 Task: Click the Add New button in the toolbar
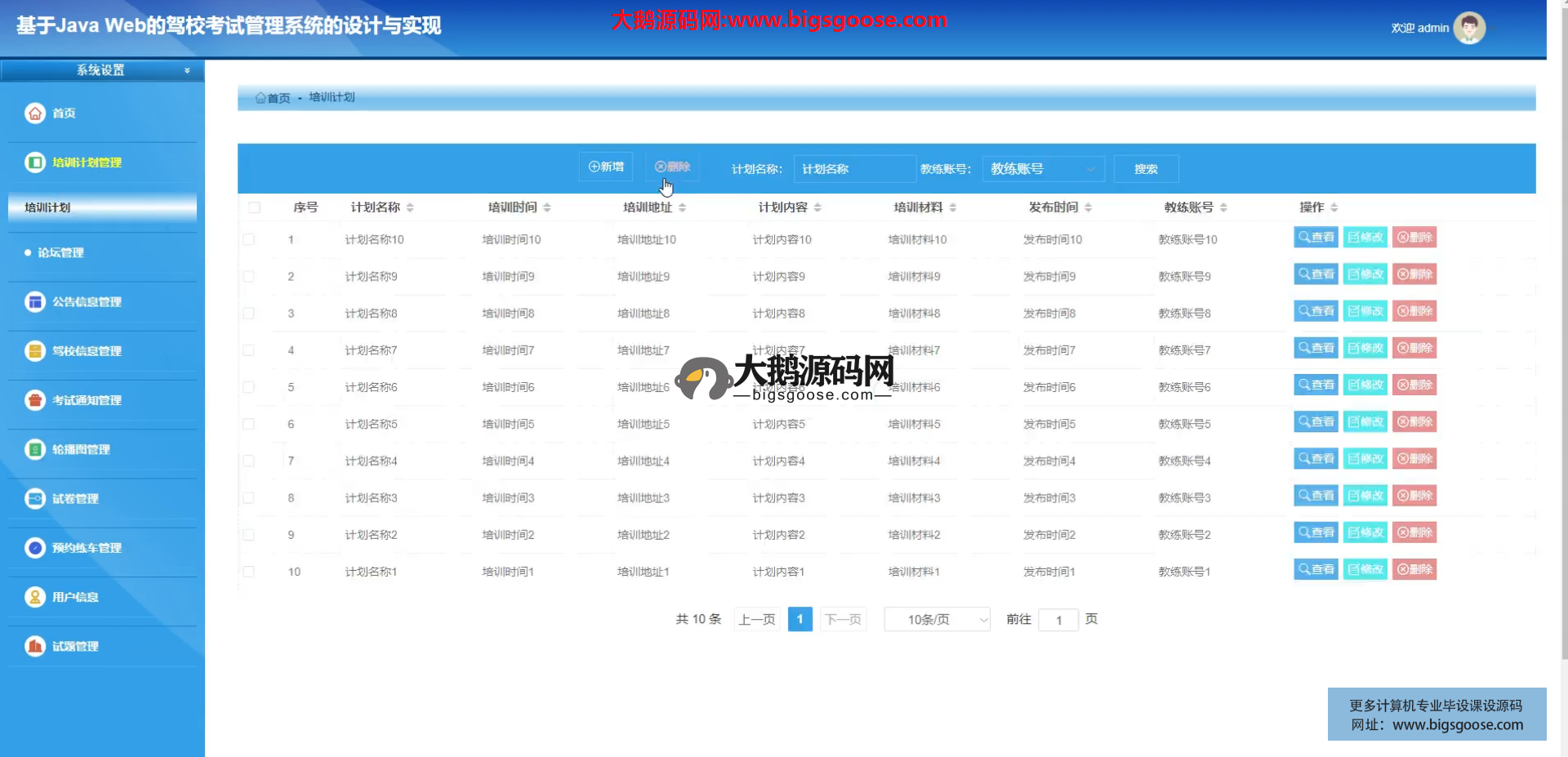point(606,167)
